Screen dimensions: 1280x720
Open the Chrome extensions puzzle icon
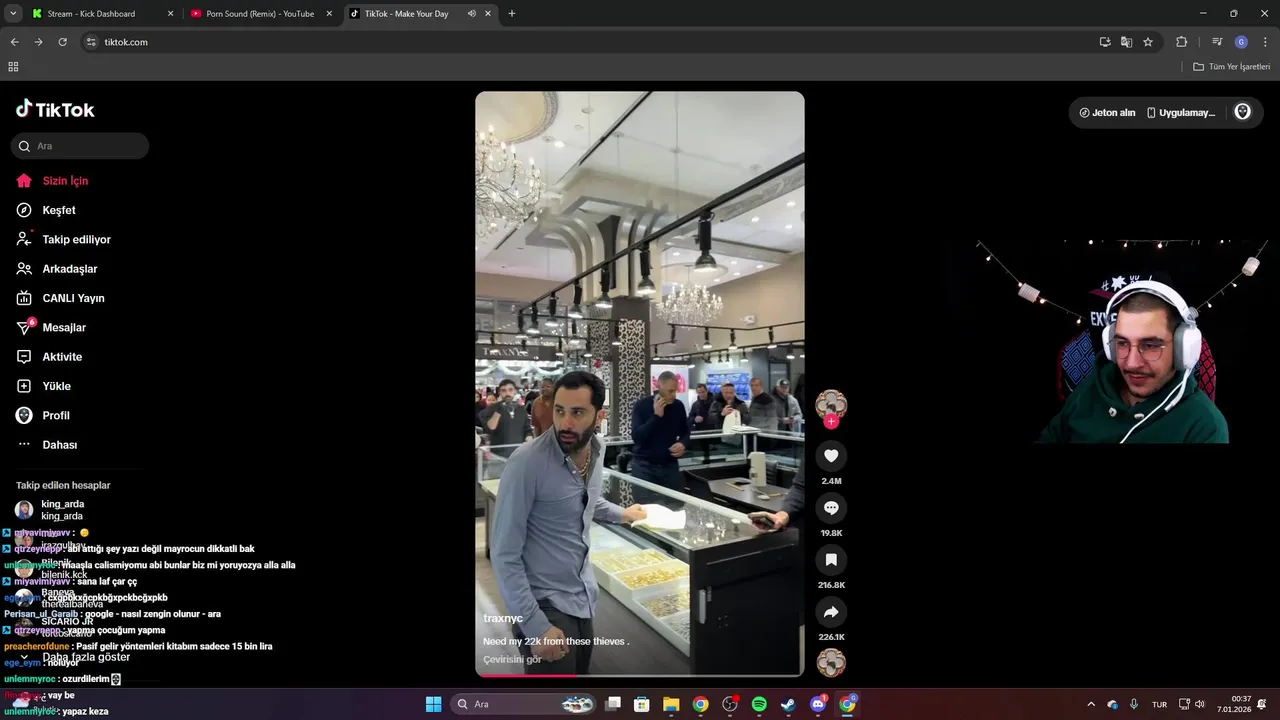pyautogui.click(x=1181, y=42)
